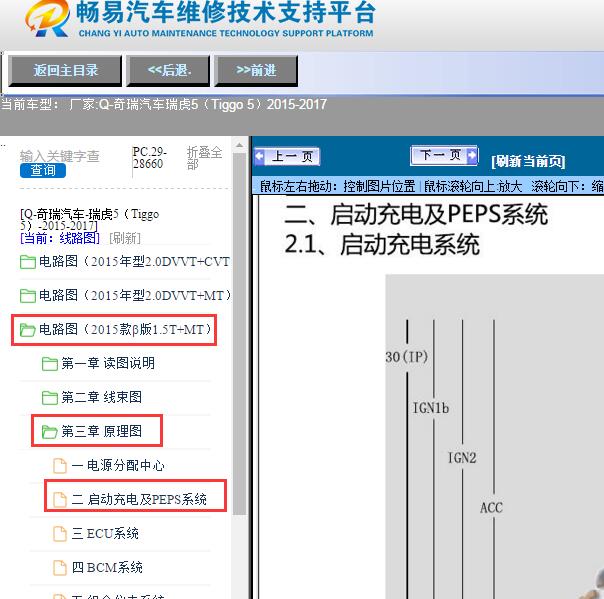This screenshot has height=599, width=604.
Task: Click the sidebar scrollbar up arrow
Action: pos(240,146)
